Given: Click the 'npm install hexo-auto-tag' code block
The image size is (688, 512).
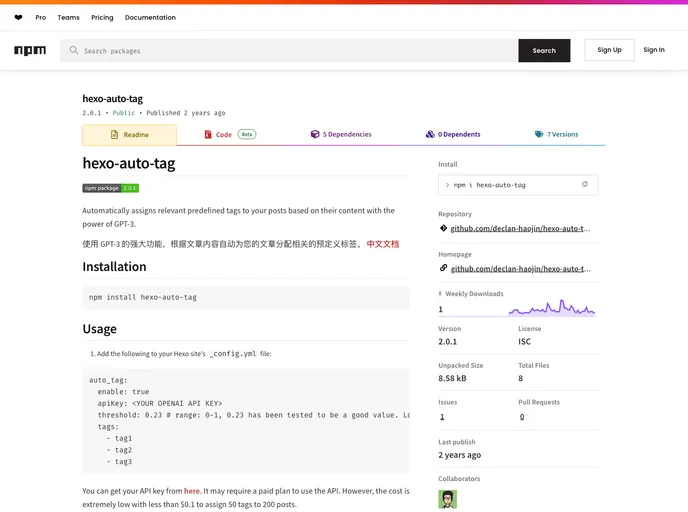Looking at the screenshot, I should click(x=246, y=297).
